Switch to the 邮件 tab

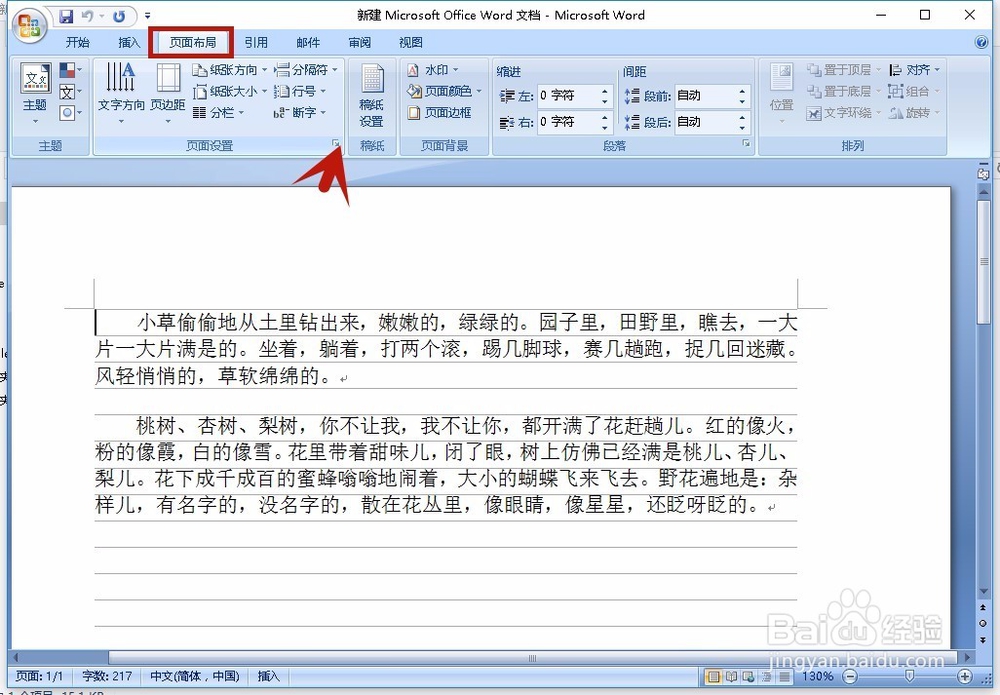308,43
